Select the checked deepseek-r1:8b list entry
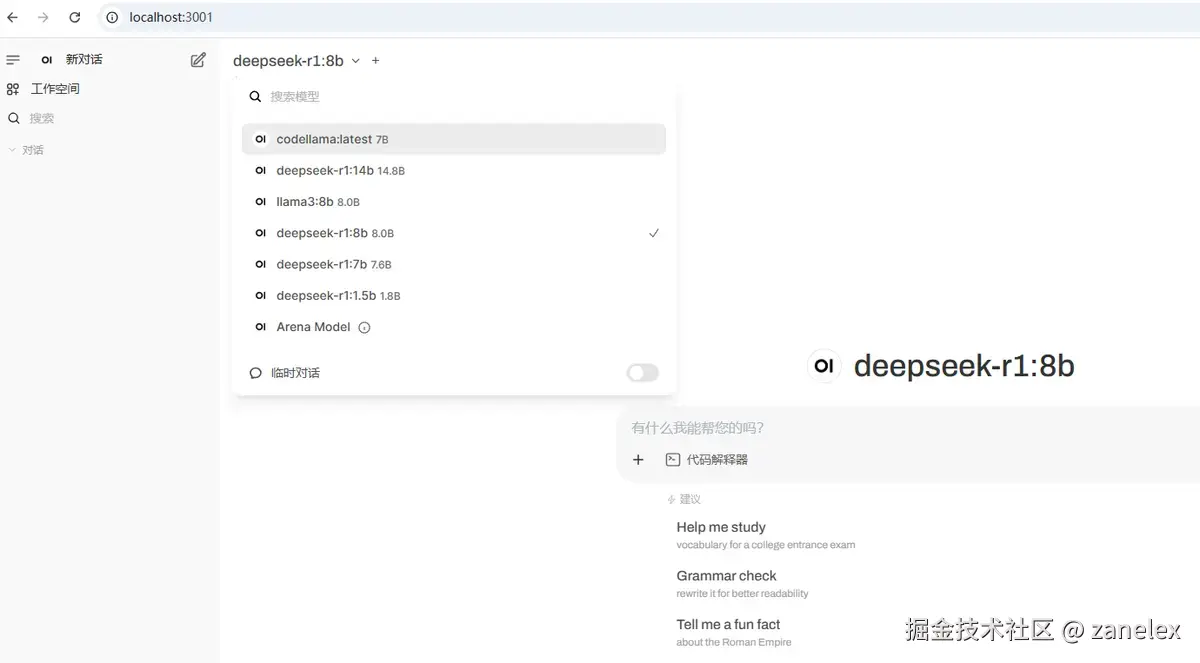 [453, 233]
